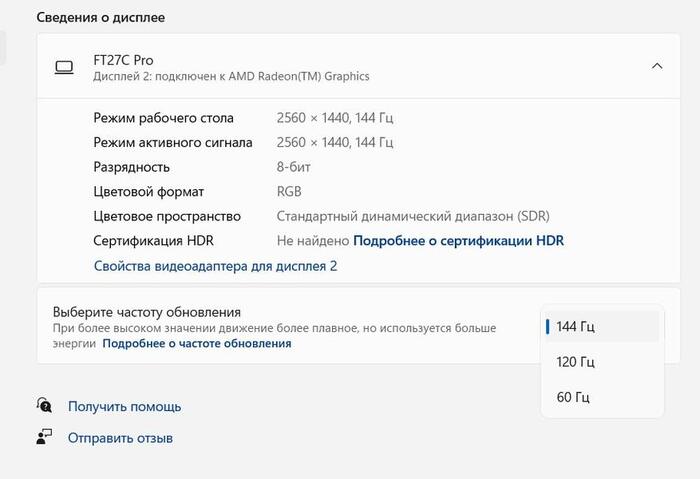700x479 pixels.
Task: Pick the 60 Гц refresh rate
Action: point(601,397)
